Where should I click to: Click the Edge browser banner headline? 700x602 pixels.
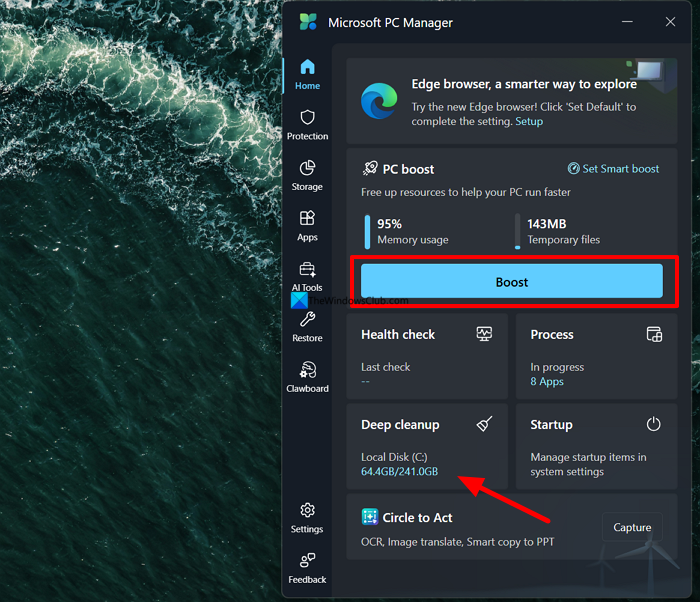point(524,84)
